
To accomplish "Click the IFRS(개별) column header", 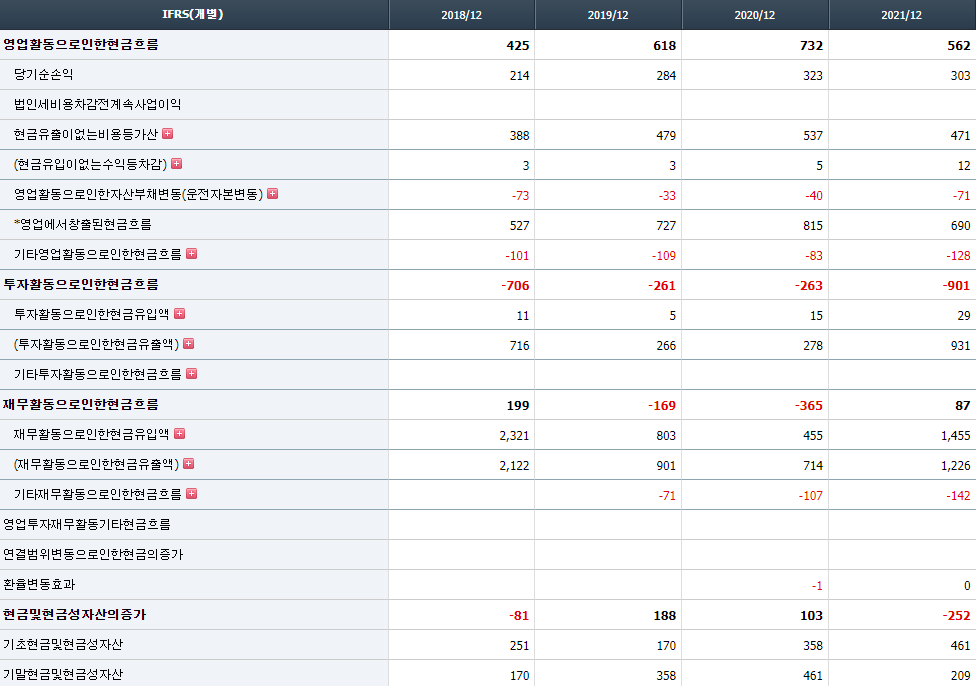I will [x=193, y=14].
